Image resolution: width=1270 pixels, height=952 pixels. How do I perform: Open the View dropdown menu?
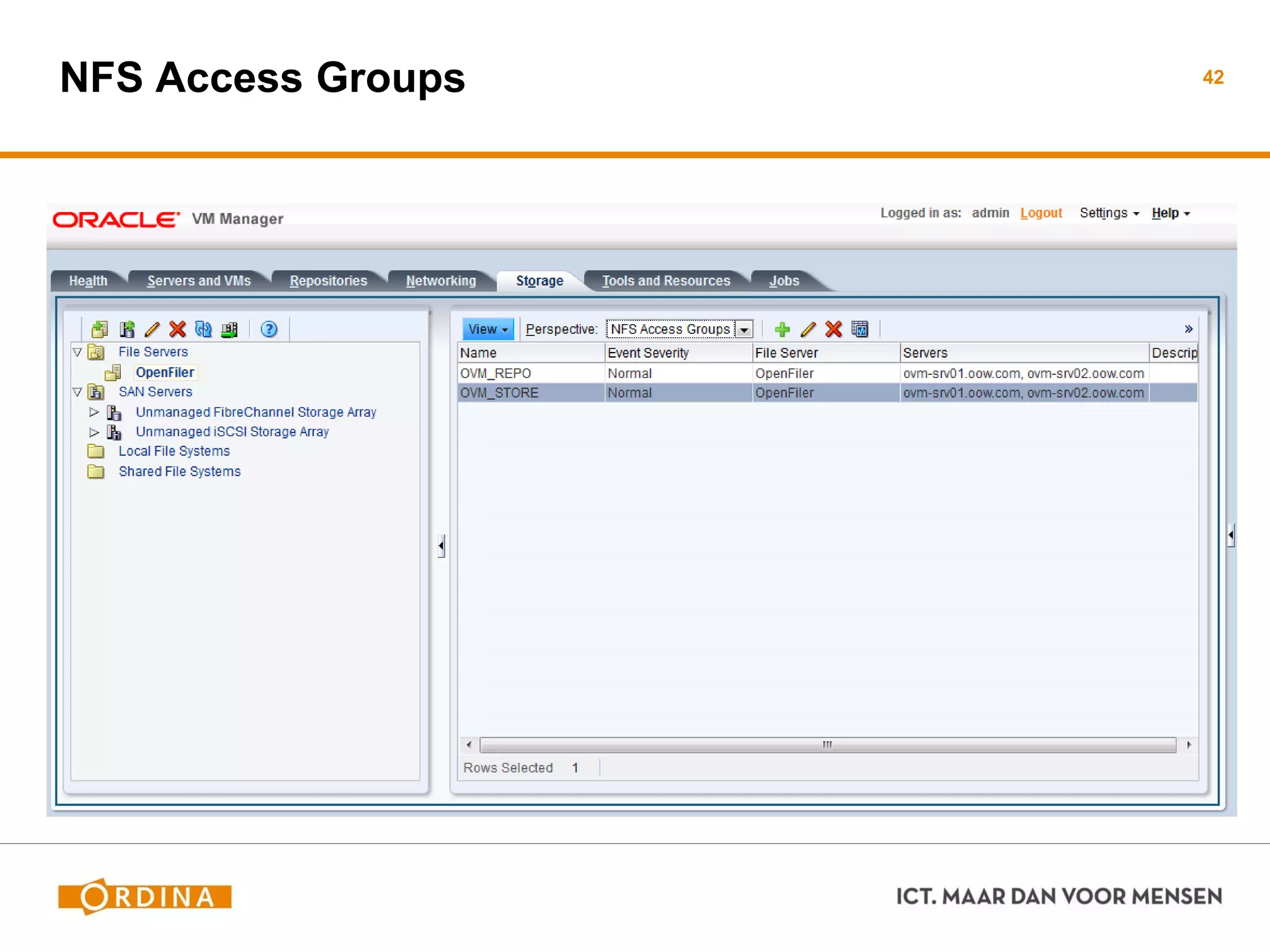tap(487, 329)
